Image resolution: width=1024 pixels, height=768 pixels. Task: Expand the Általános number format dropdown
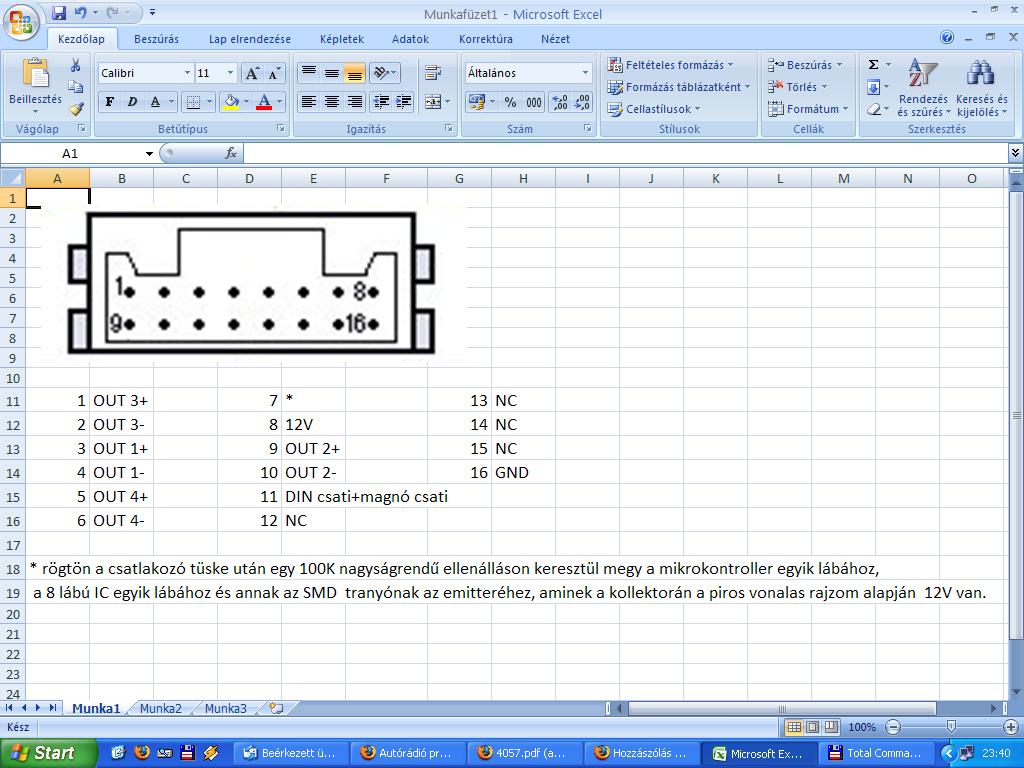(x=585, y=73)
